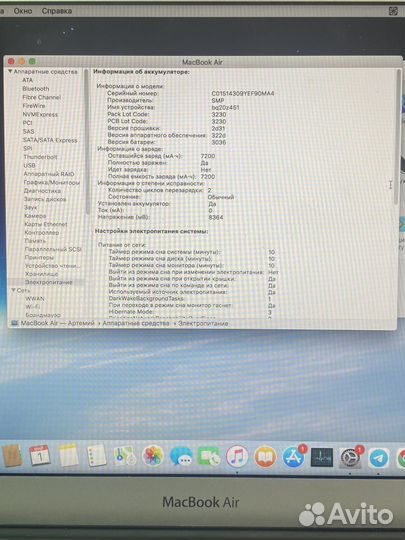Collapse the Сеть section triangle

point(13,291)
